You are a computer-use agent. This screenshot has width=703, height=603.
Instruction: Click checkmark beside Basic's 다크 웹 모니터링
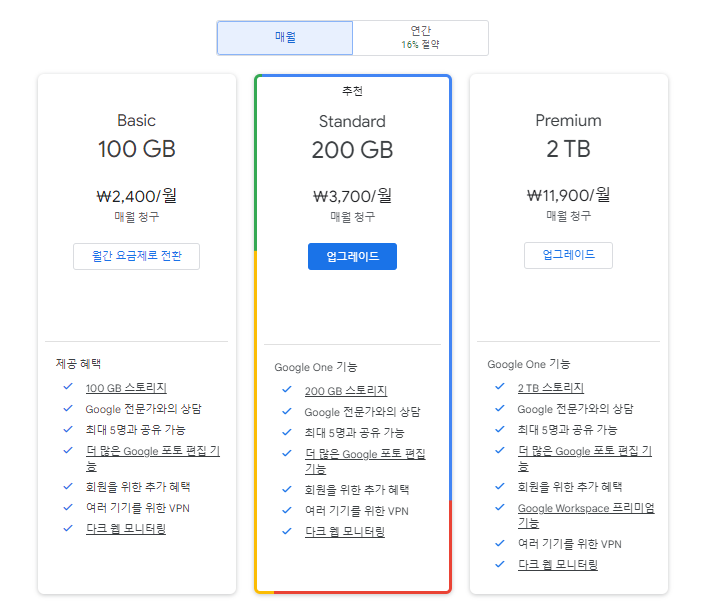click(68, 529)
